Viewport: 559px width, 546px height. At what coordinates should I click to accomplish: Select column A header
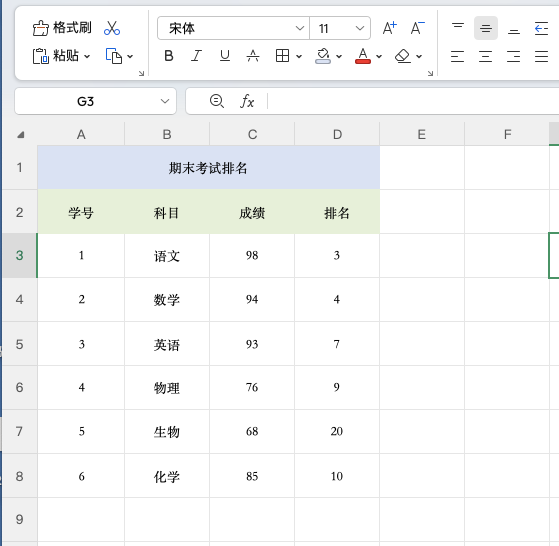(81, 134)
